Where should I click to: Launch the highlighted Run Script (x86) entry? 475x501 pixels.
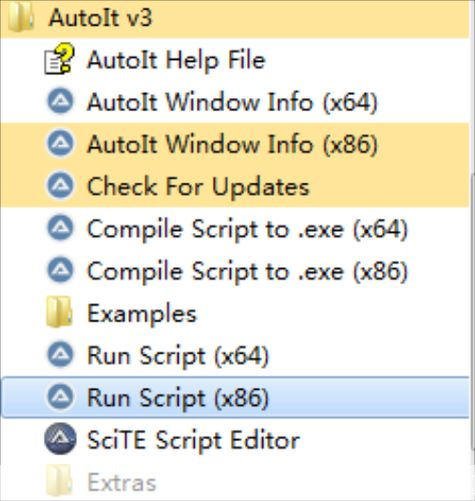(x=235, y=397)
